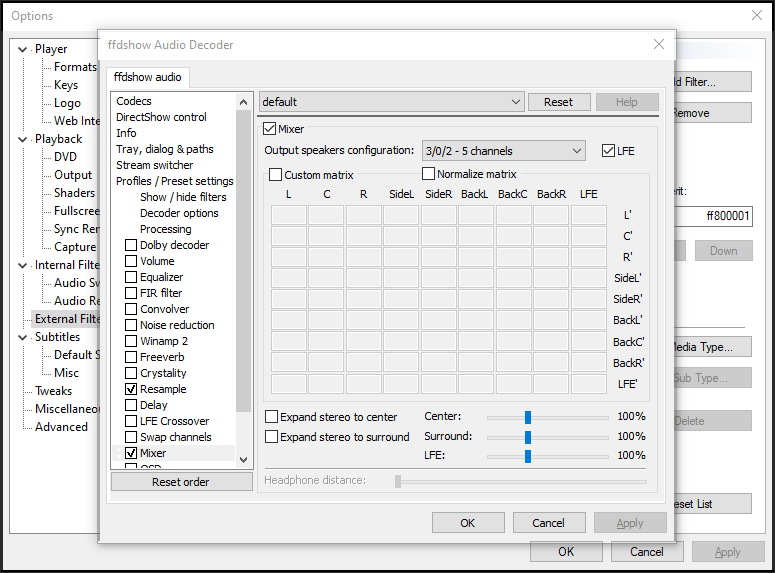Viewport: 775px width, 573px height.
Task: Tick the Crystality checkbox
Action: tap(131, 373)
